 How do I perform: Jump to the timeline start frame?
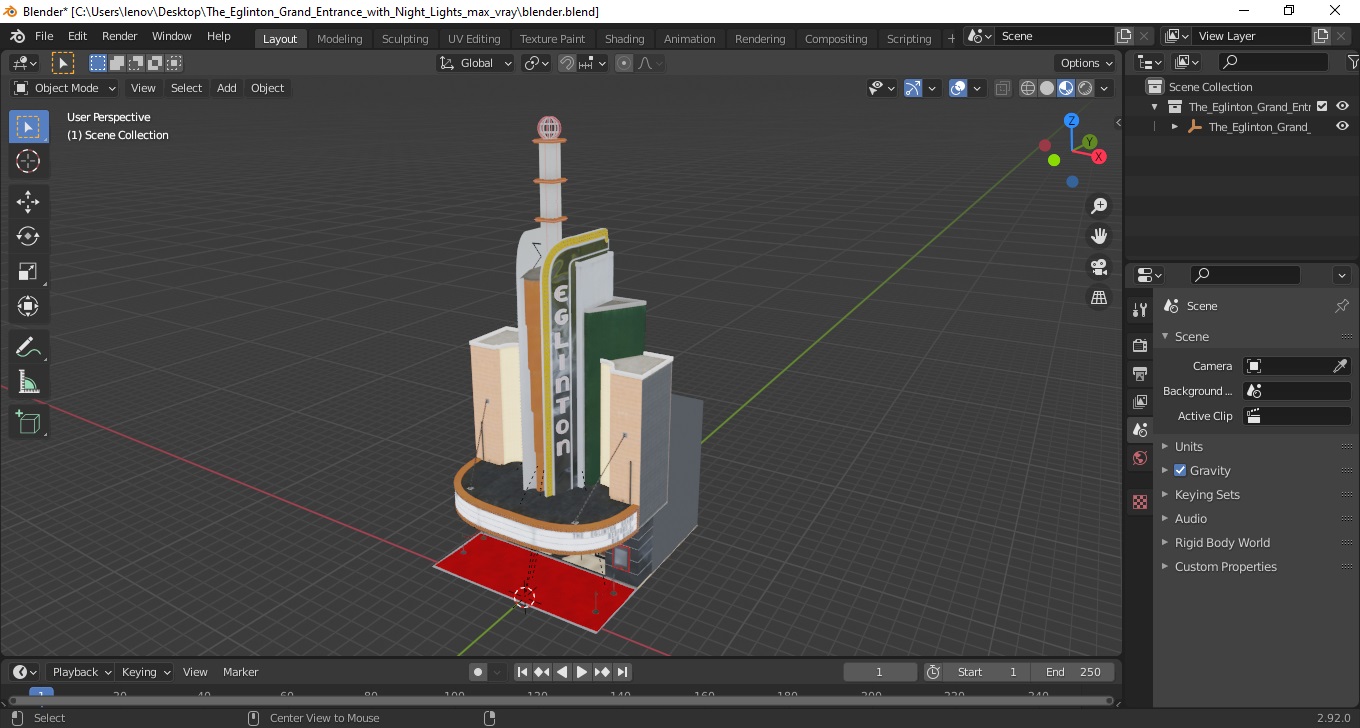(x=522, y=672)
